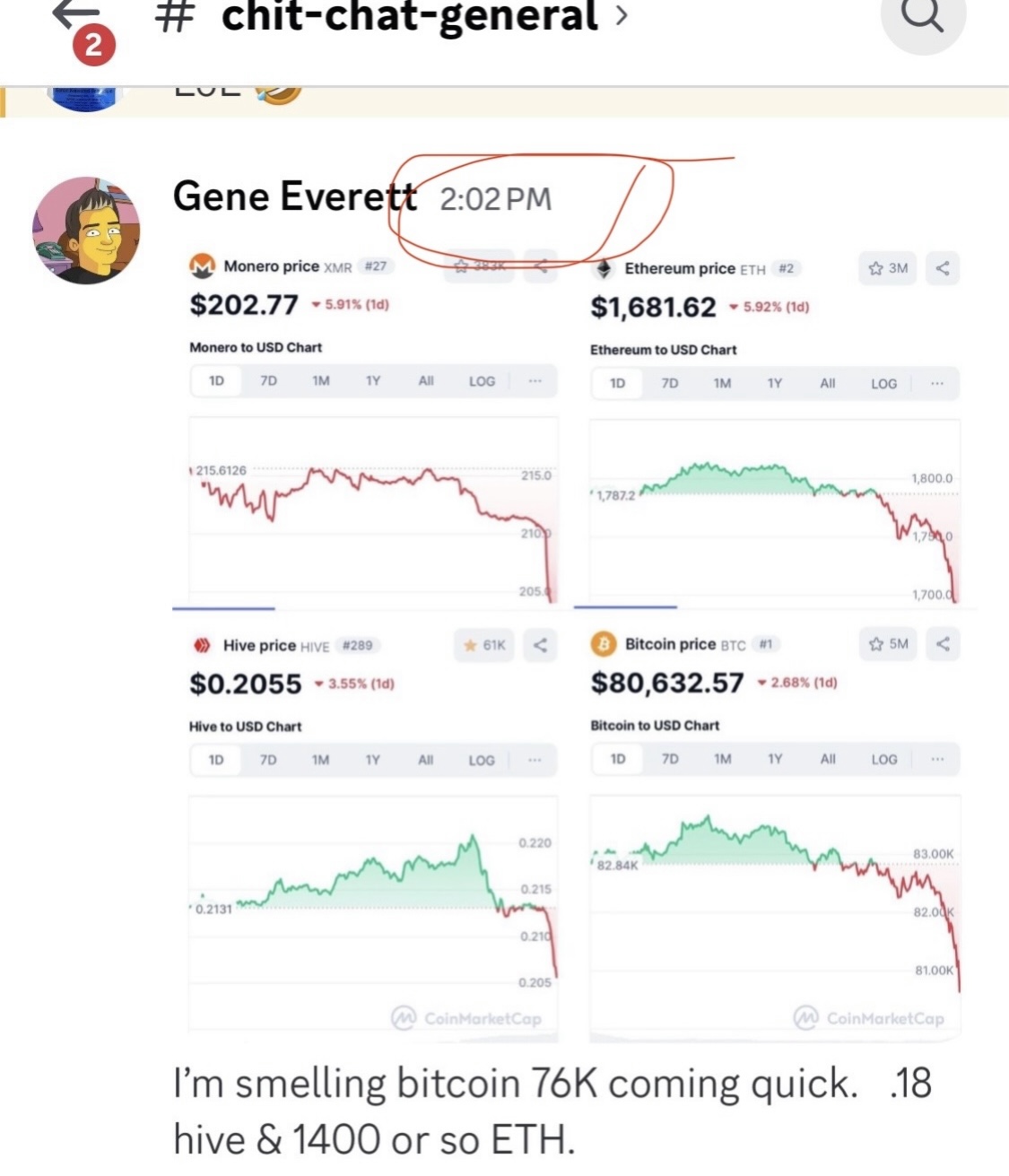Tap the Hive 61K star watchlist icon
The height and width of the screenshot is (1176, 1009).
click(485, 645)
